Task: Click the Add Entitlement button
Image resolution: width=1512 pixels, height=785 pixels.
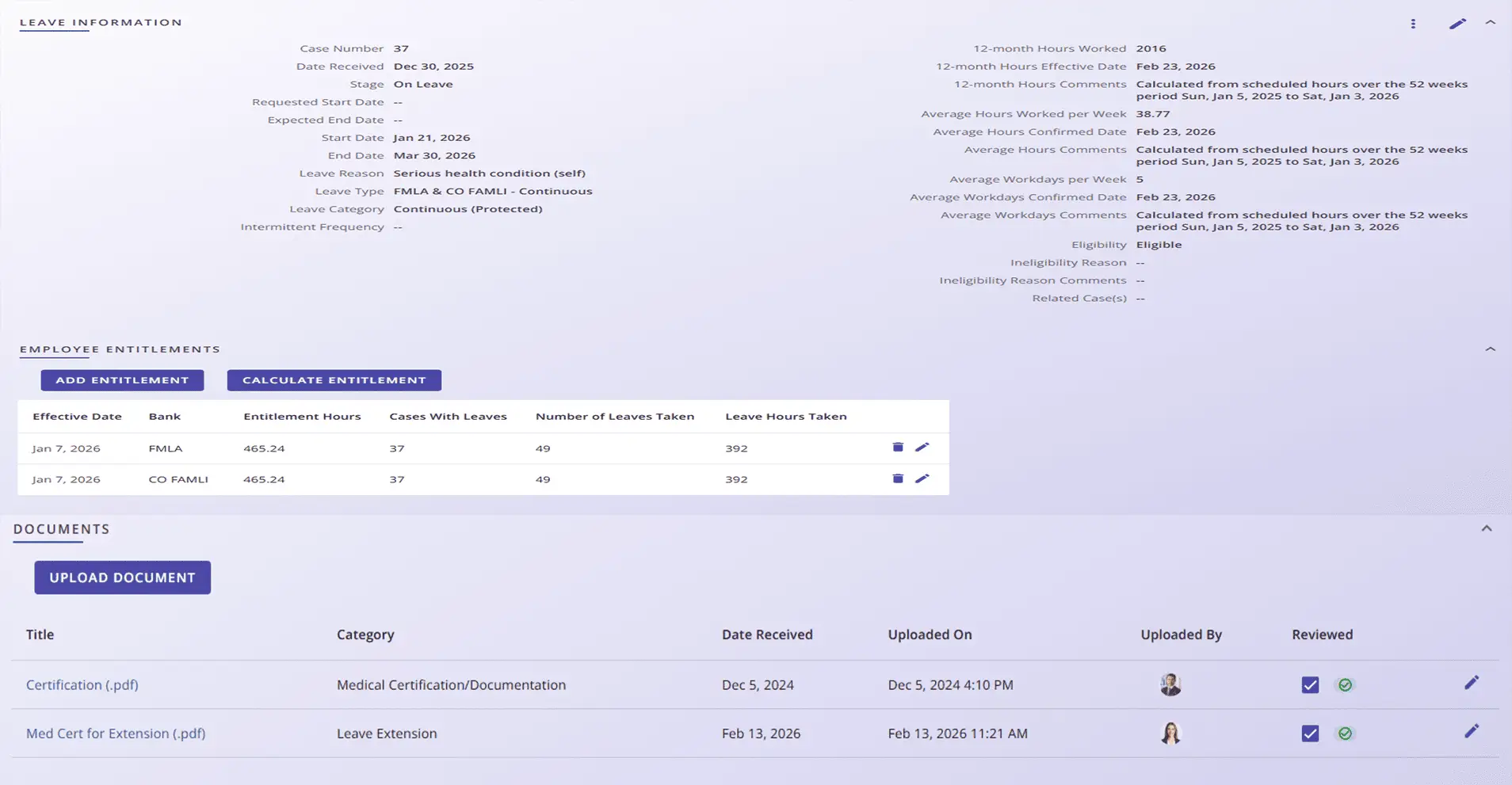Action: (x=122, y=380)
